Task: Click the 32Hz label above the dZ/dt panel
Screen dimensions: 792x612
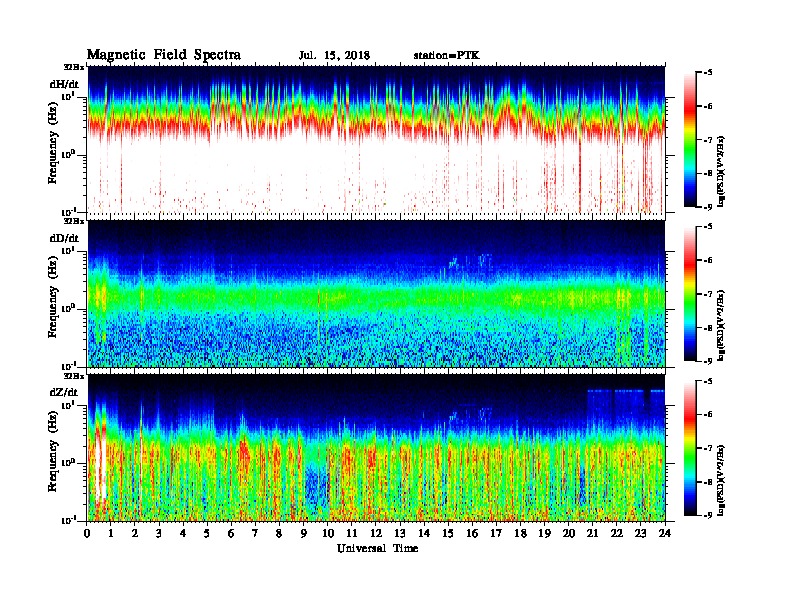Action: click(x=74, y=376)
